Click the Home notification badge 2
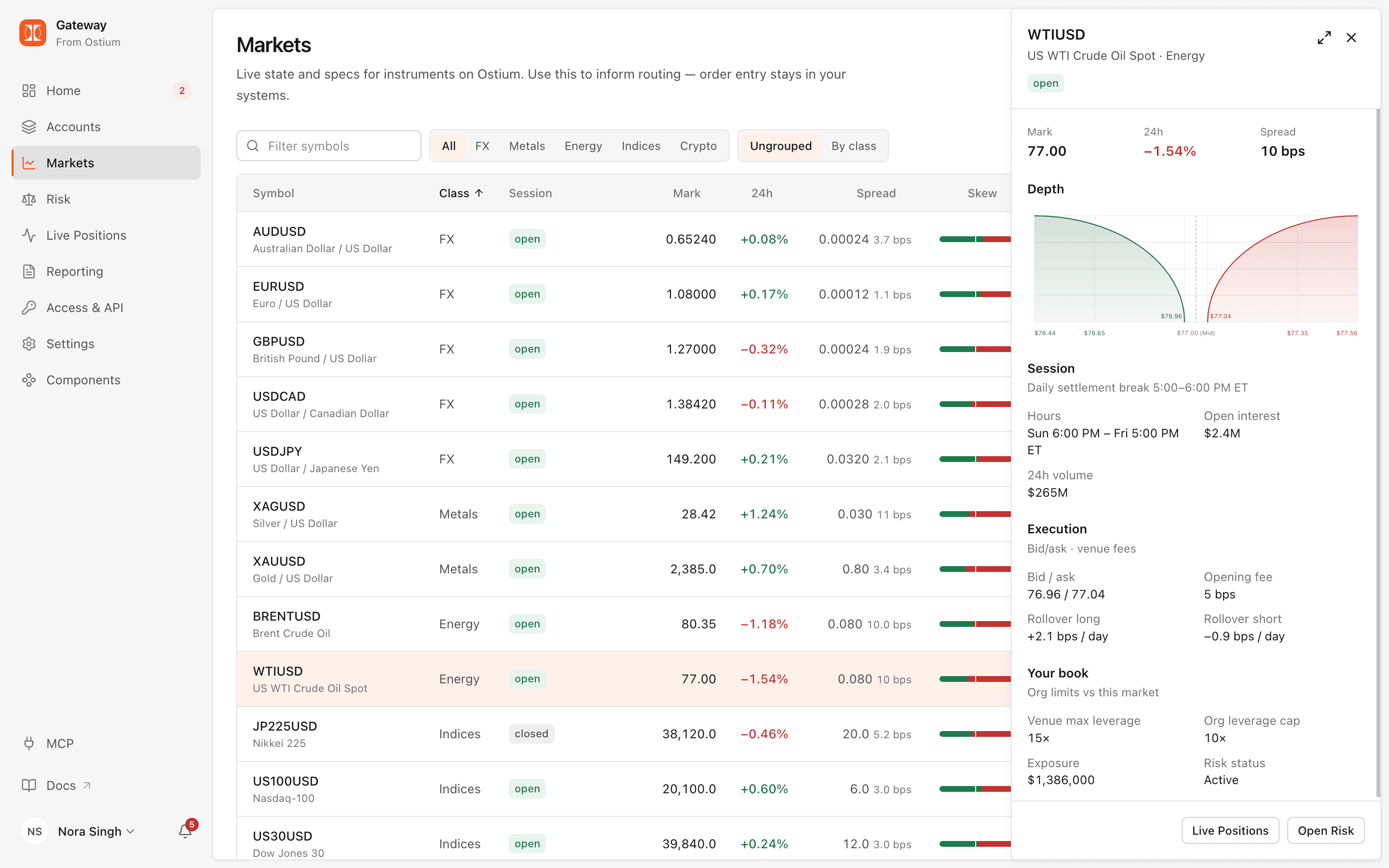 (x=182, y=91)
